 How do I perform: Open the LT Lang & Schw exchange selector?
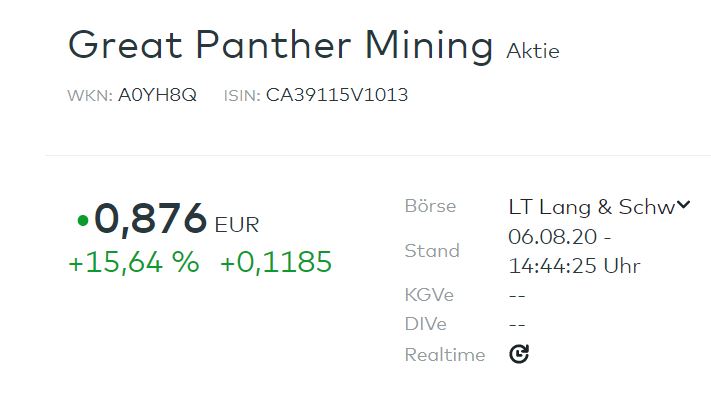click(x=590, y=207)
